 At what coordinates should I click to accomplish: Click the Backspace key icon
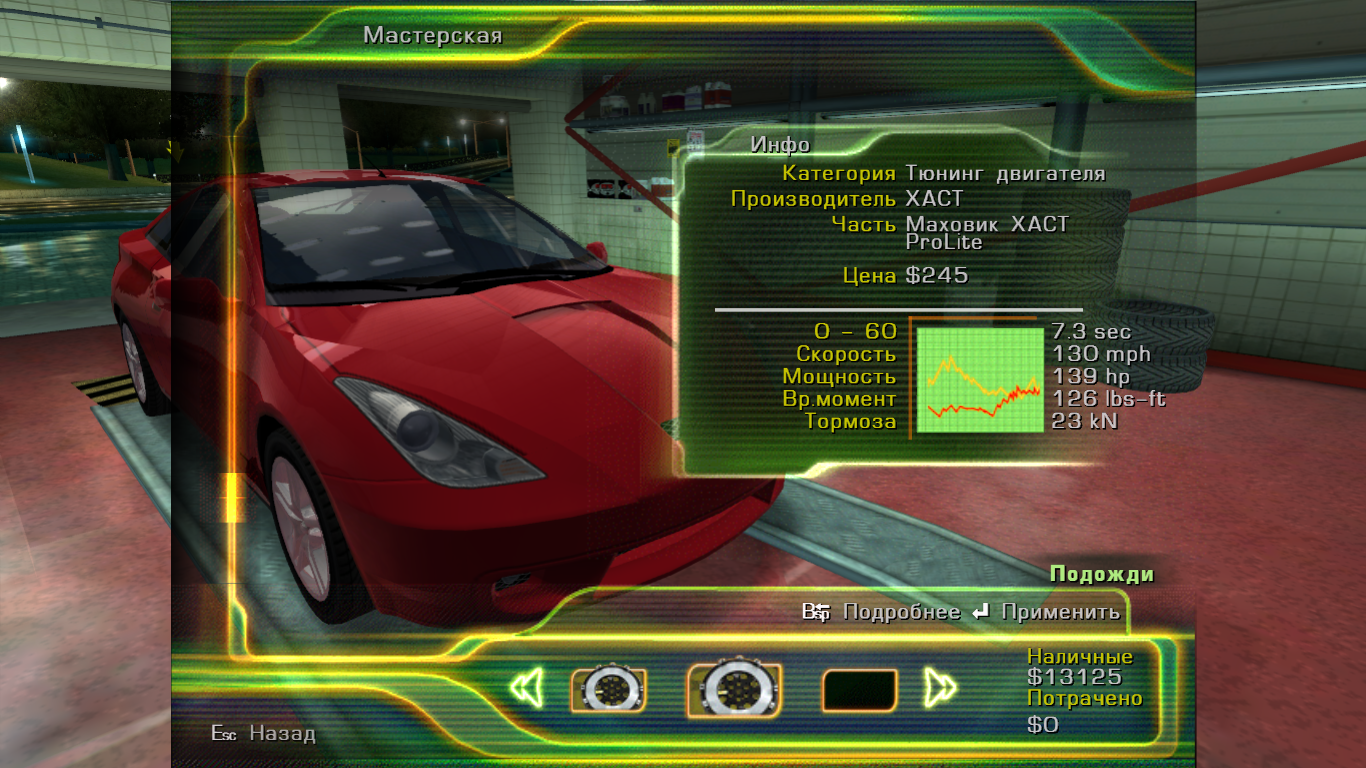point(816,612)
